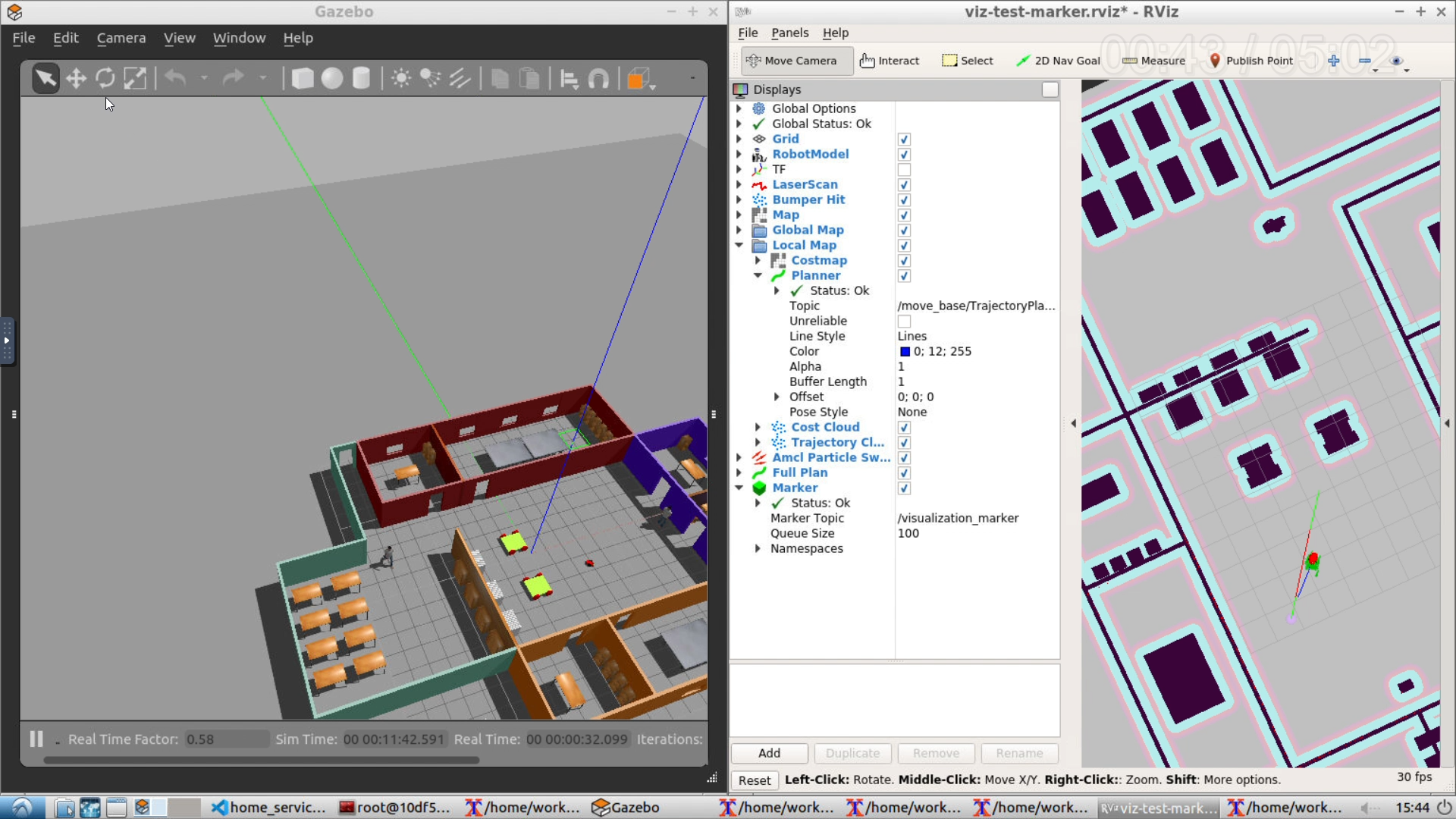The image size is (1456, 819).
Task: Open the Gazebo Camera menu
Action: (x=121, y=38)
